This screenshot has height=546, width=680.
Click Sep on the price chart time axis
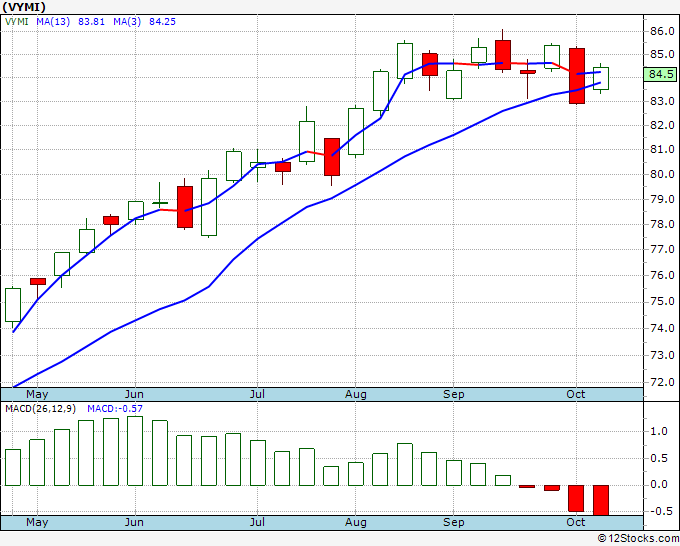click(x=454, y=395)
